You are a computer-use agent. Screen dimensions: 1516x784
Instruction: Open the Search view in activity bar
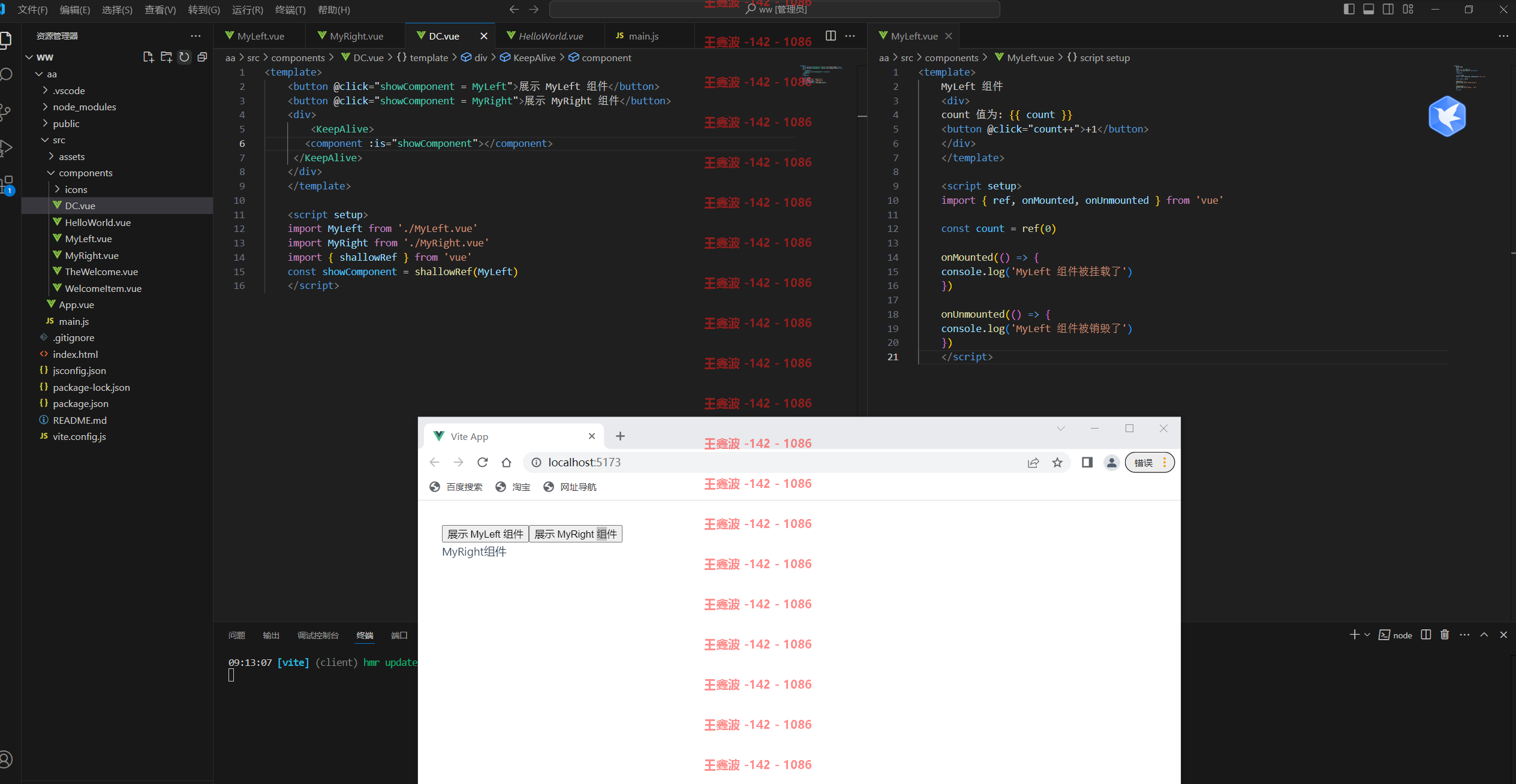[x=6, y=75]
